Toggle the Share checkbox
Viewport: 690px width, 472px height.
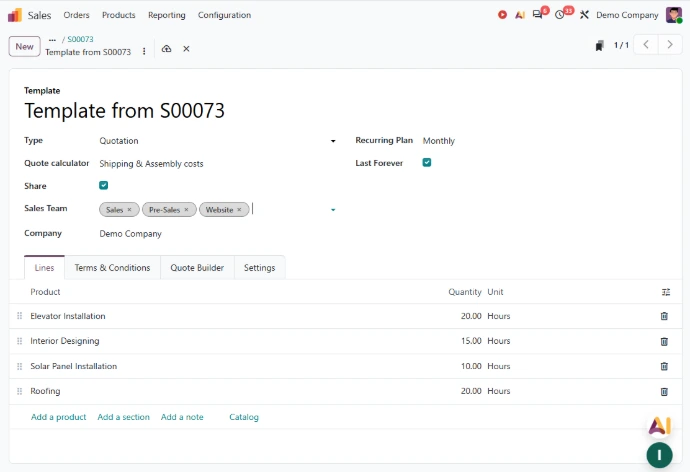[103, 185]
